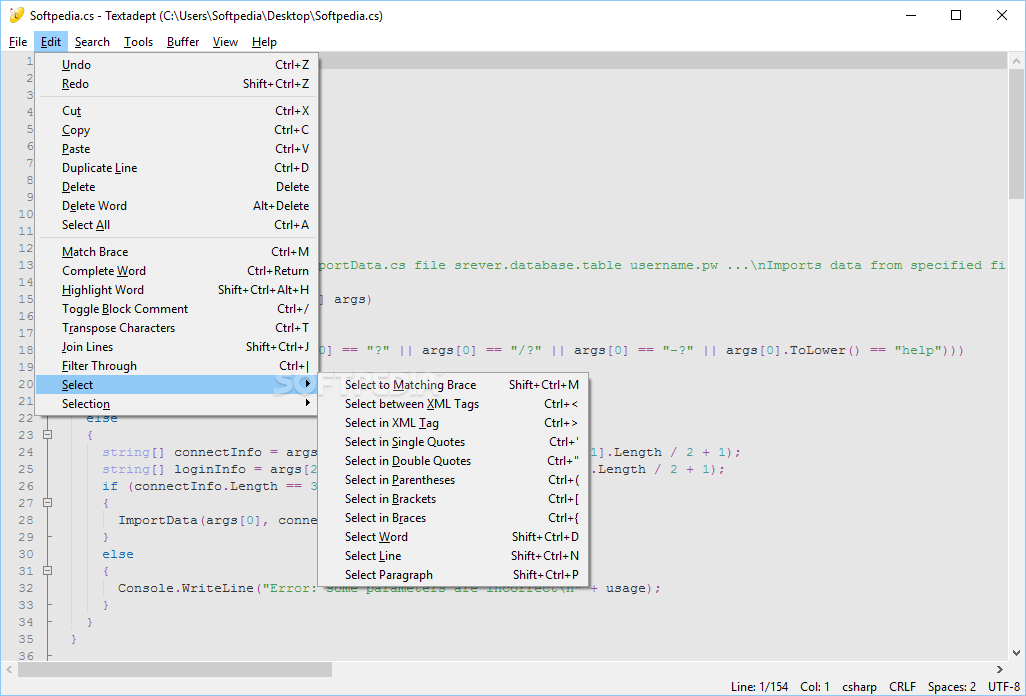The image size is (1026, 696).
Task: Choose Select Word
Action: [453, 537]
